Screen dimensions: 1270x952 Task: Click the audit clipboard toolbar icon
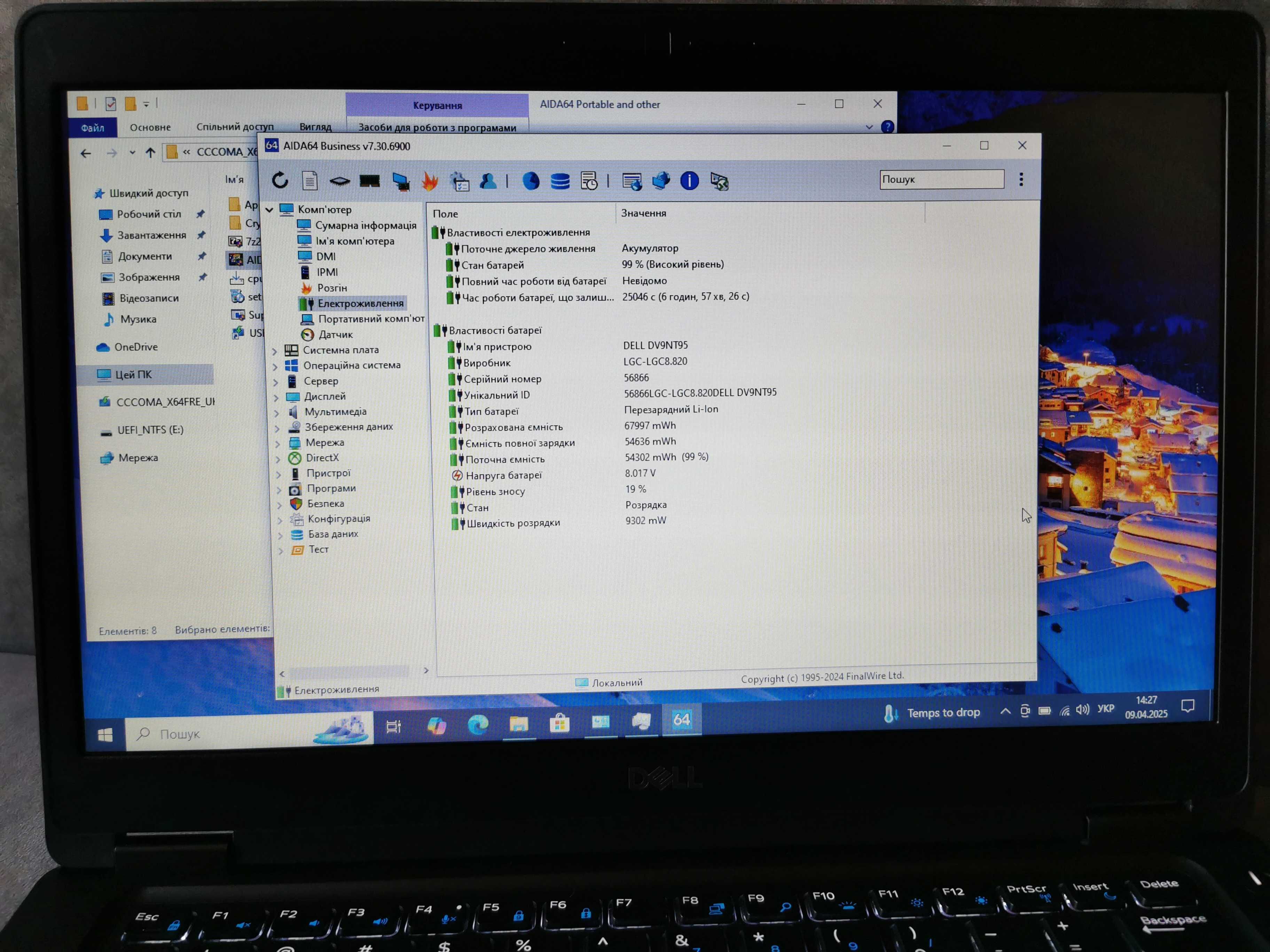point(459,181)
